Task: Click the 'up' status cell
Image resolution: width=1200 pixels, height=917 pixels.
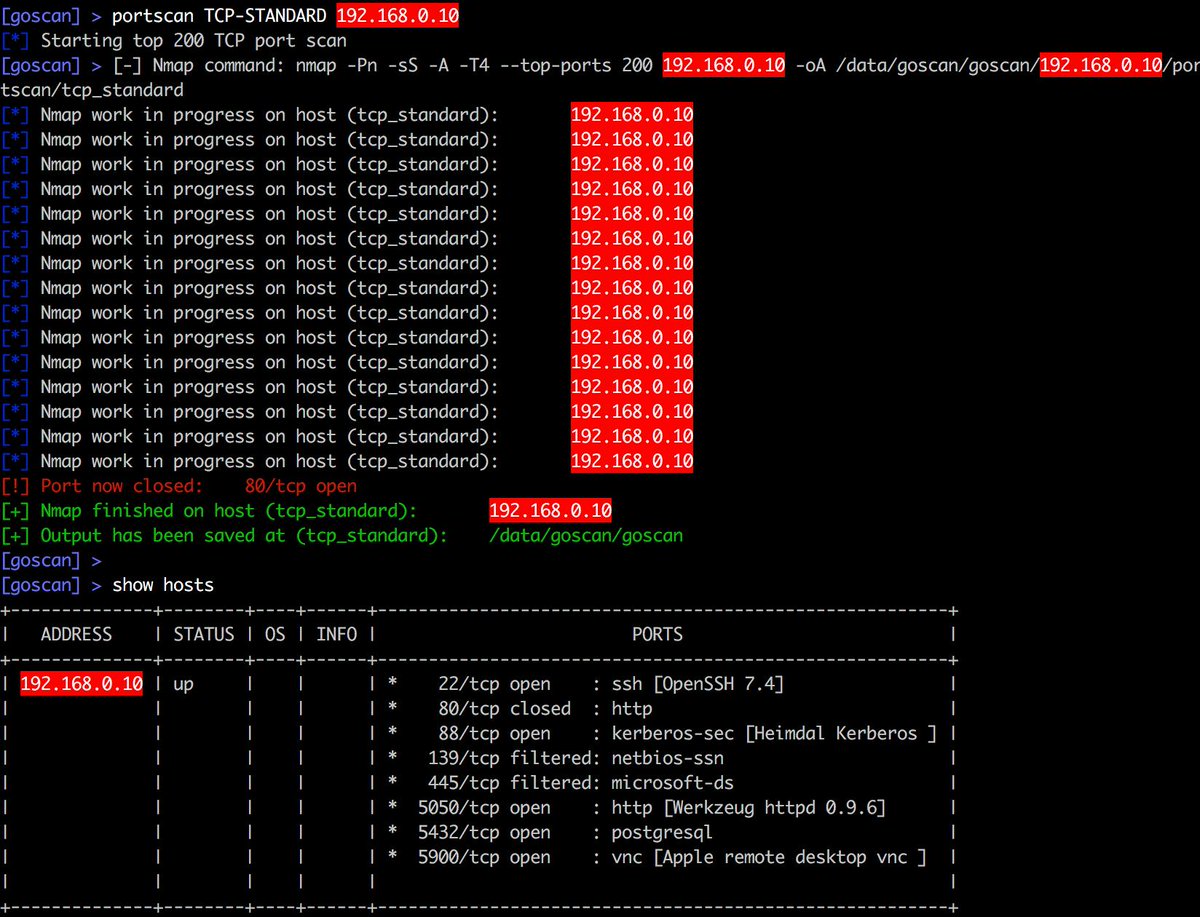Action: click(184, 685)
